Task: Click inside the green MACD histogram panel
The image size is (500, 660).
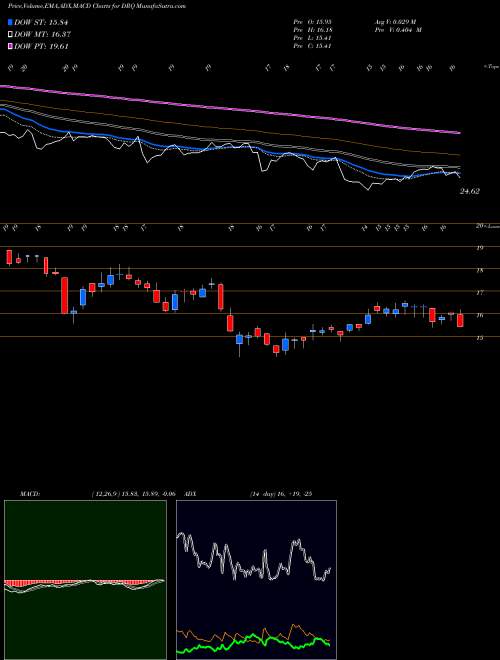Action: (85, 580)
